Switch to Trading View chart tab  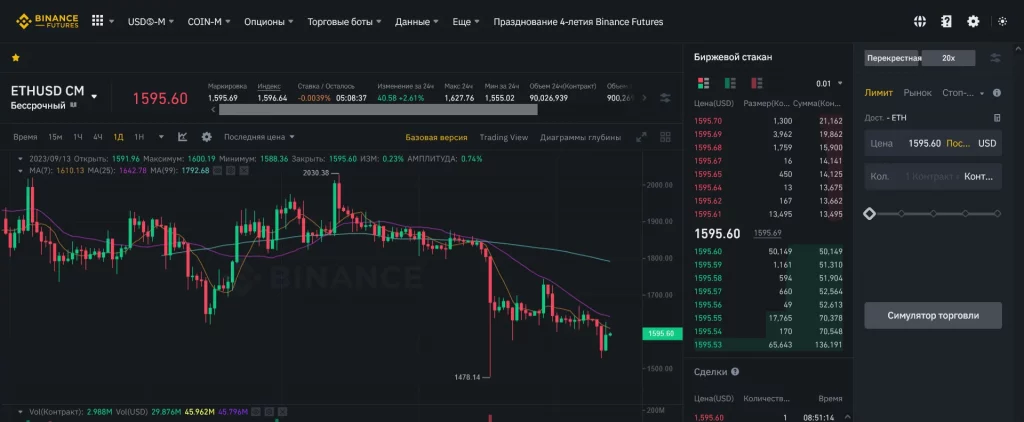[x=504, y=137]
